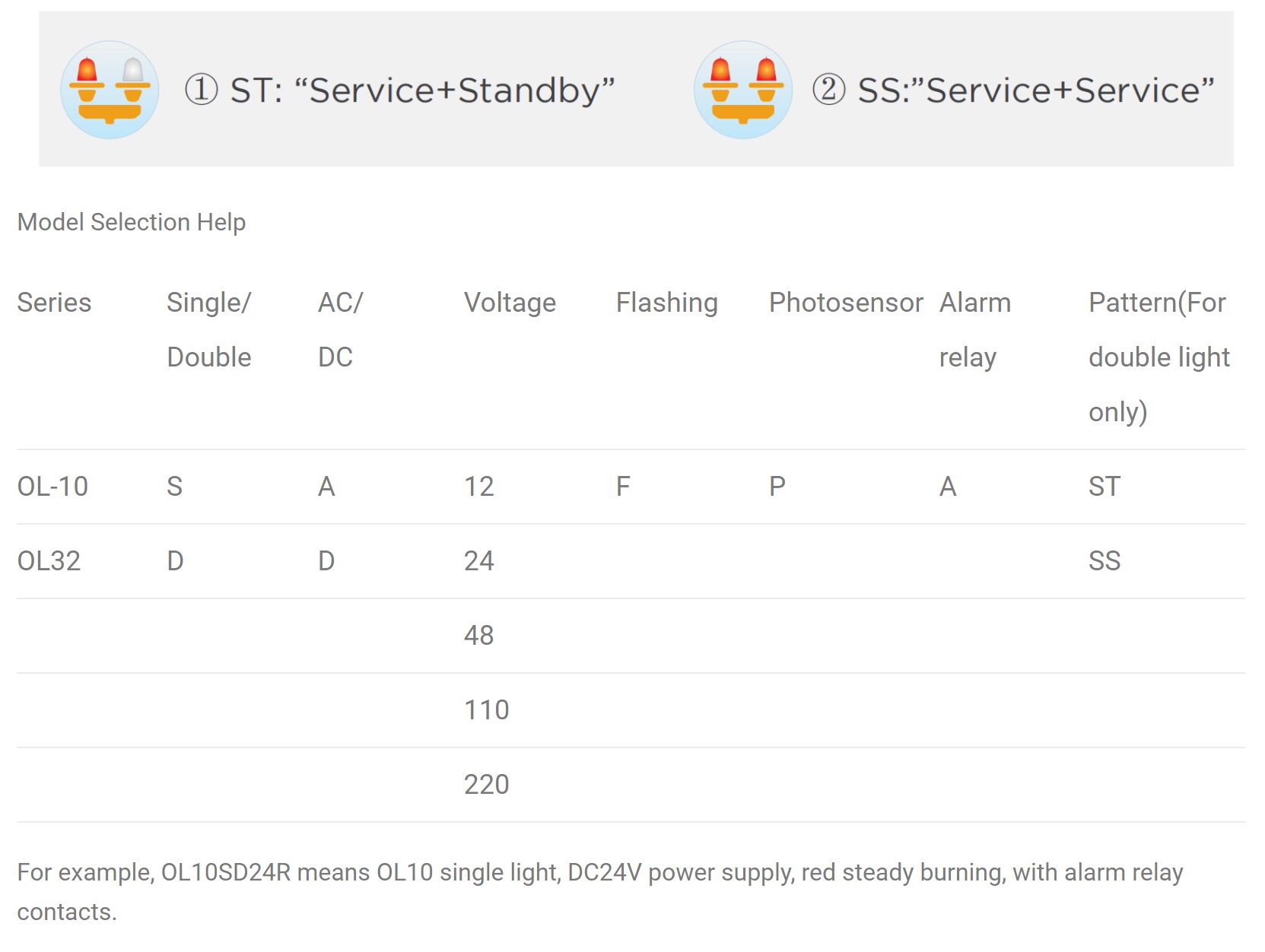Click the 12 voltage cell
The image size is (1265, 952).
pyautogui.click(x=478, y=487)
